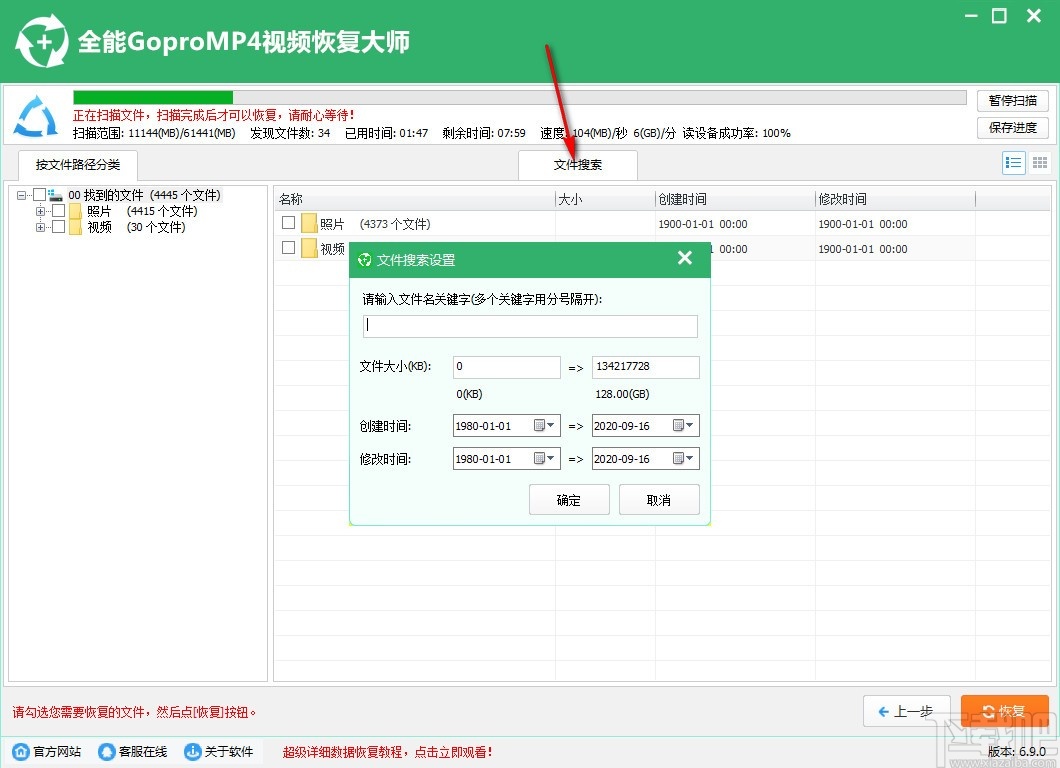Viewport: 1060px width, 768px height.
Task: Click the 照片 folder icon in file list
Action: coord(310,223)
